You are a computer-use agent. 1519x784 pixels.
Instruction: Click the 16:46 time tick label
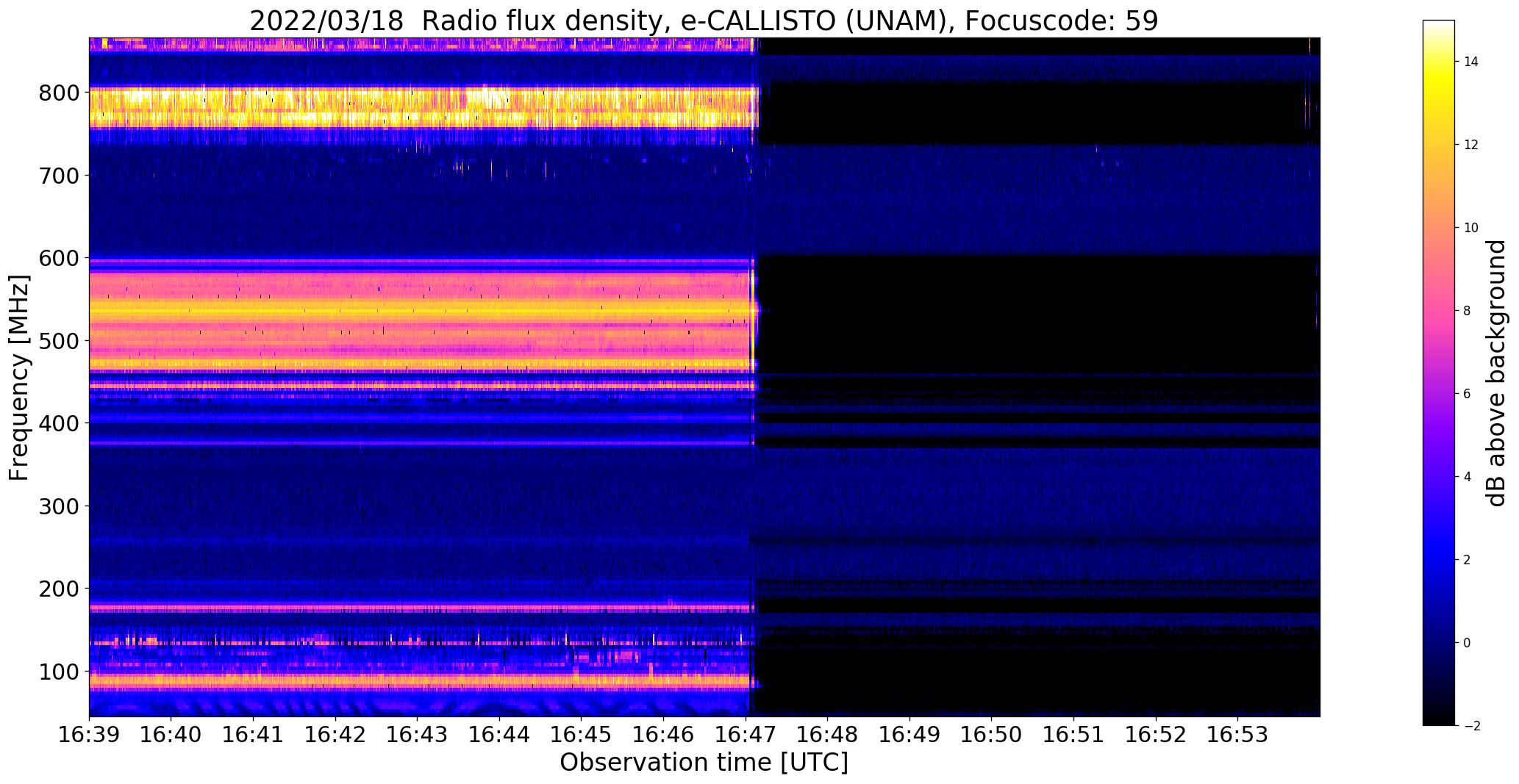tap(663, 736)
